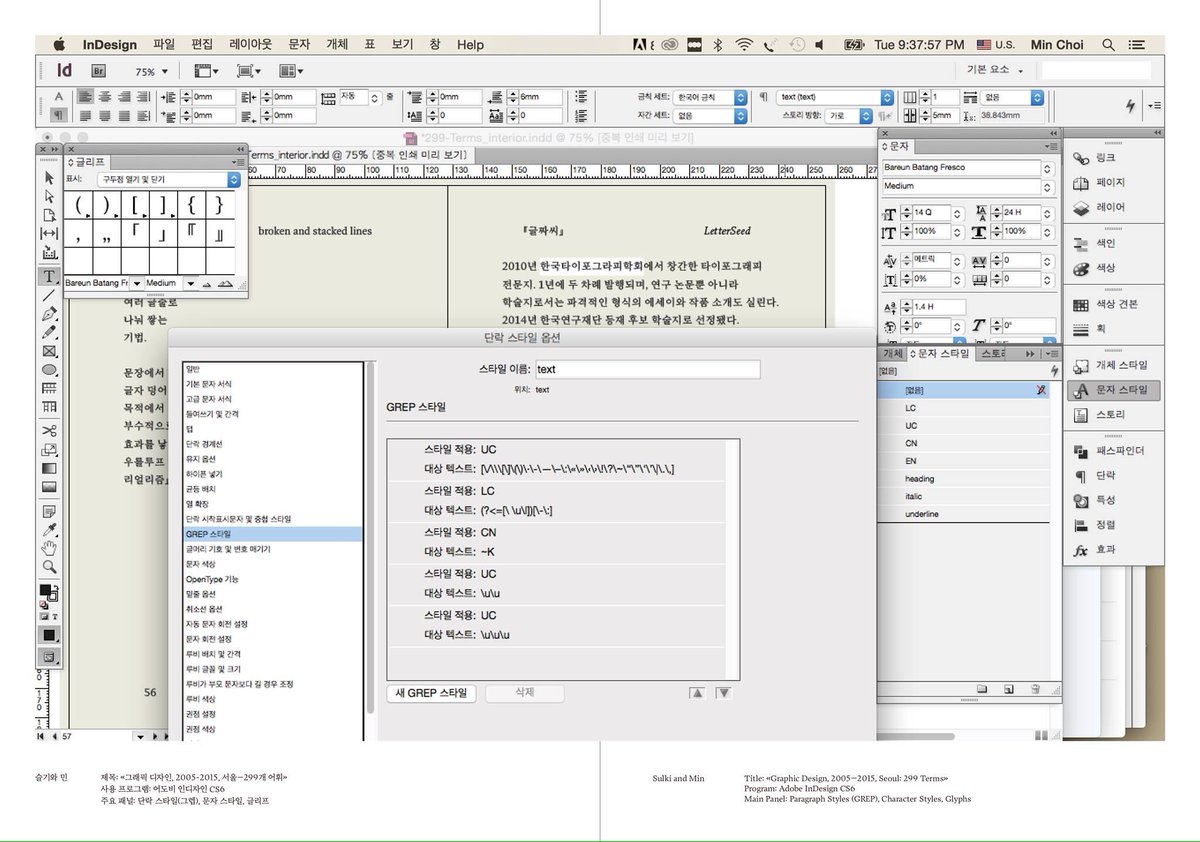Click the quick apply lightning icon
This screenshot has width=1200, height=842.
[1131, 105]
